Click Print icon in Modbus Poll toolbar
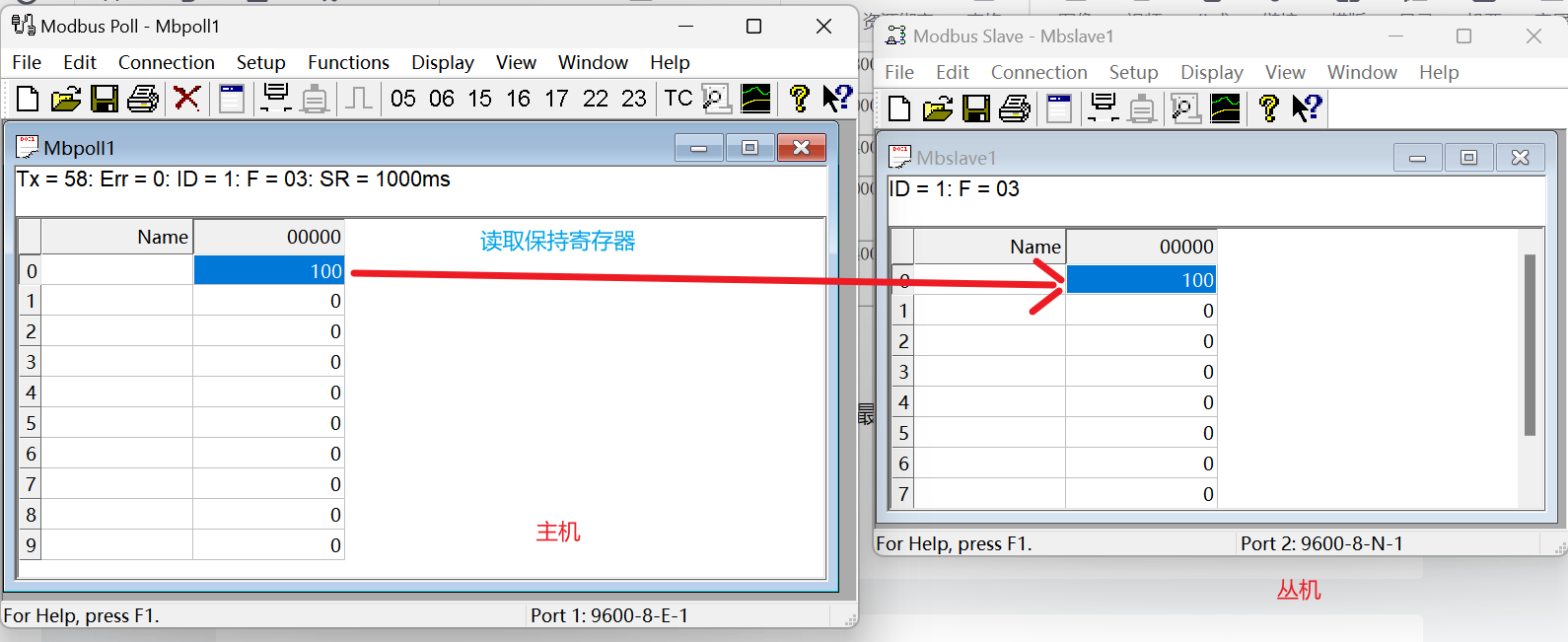 point(143,99)
